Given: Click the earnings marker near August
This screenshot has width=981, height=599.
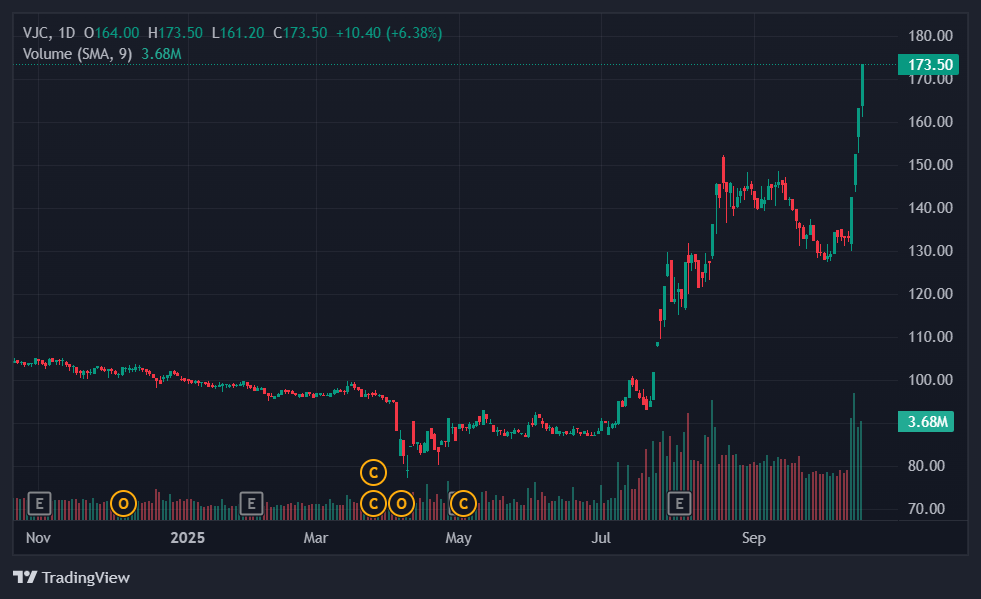Looking at the screenshot, I should pyautogui.click(x=680, y=503).
